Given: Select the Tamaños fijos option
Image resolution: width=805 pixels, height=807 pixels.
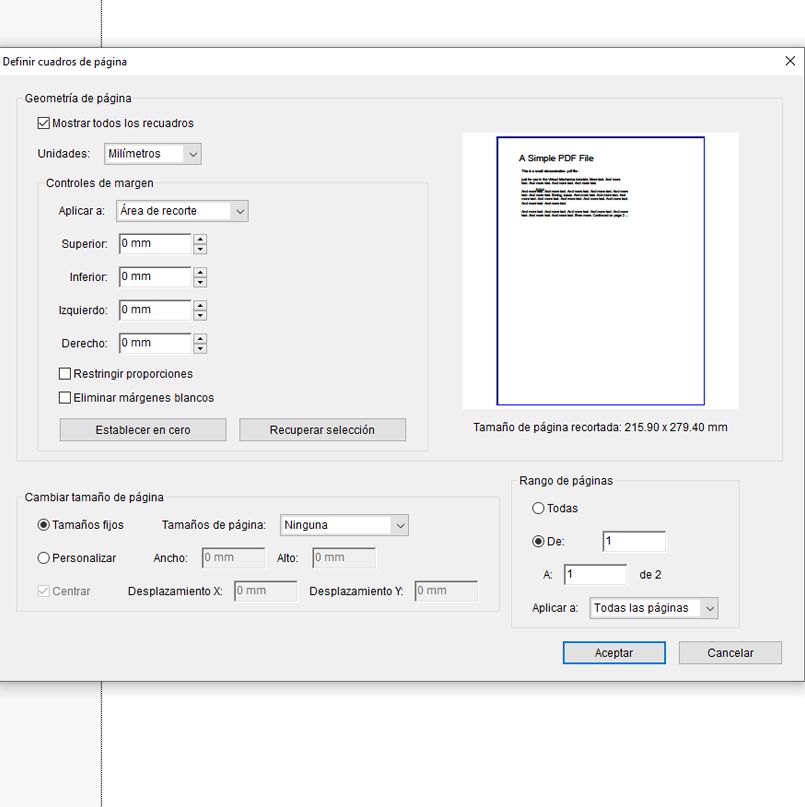Looking at the screenshot, I should click(x=42, y=525).
